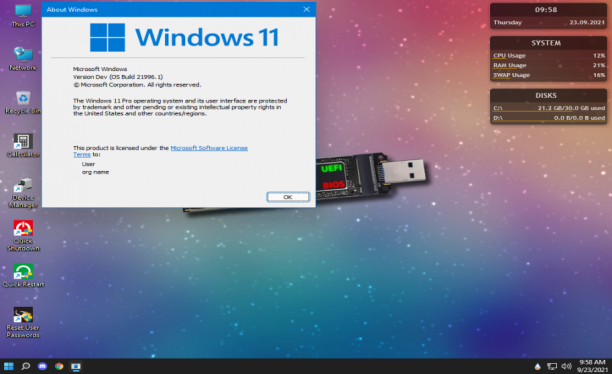The width and height of the screenshot is (612, 374).
Task: Open Discord from the taskbar
Action: tap(42, 366)
